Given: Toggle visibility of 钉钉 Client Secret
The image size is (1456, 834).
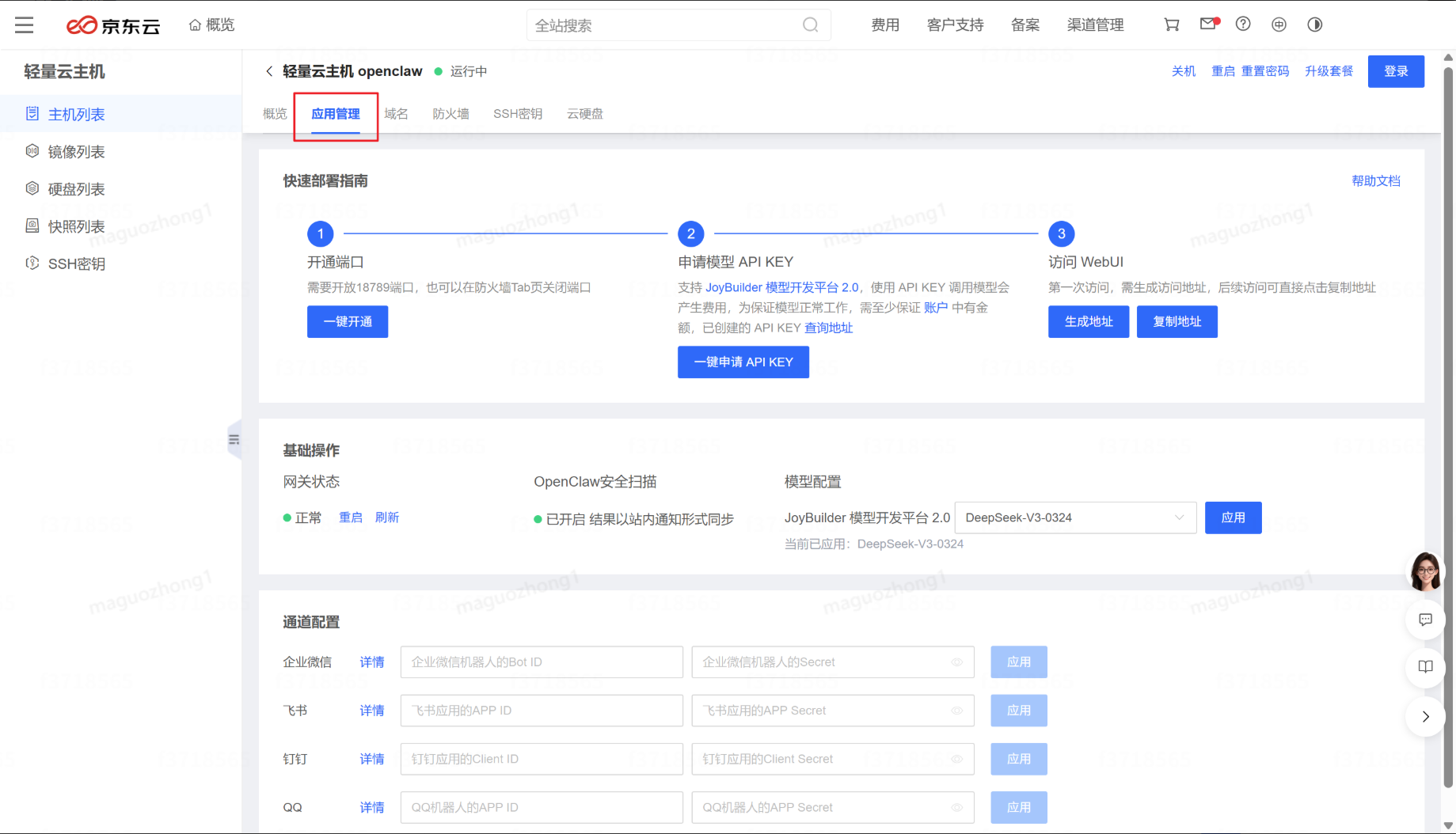Looking at the screenshot, I should 956,759.
